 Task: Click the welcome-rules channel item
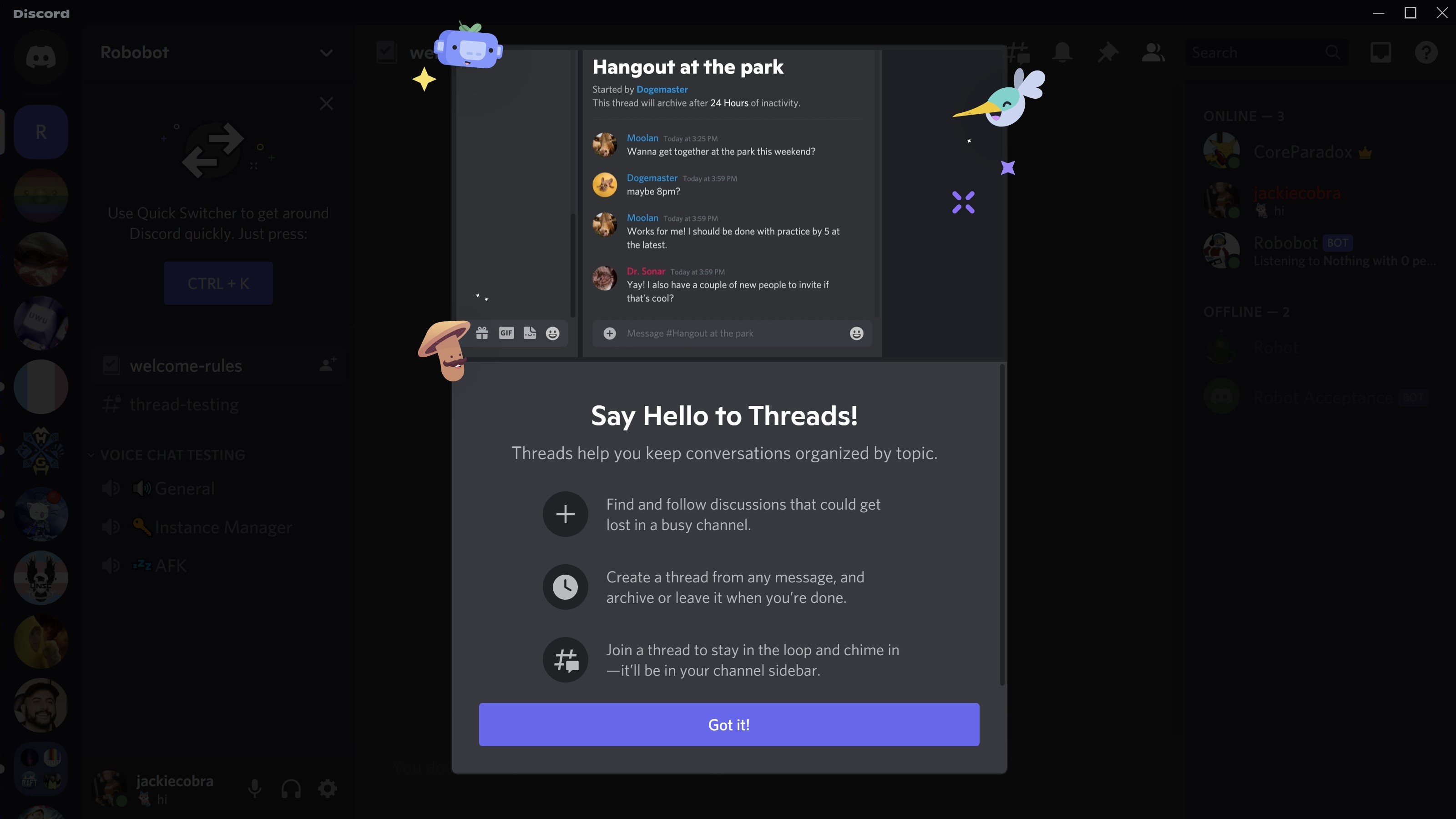186,365
